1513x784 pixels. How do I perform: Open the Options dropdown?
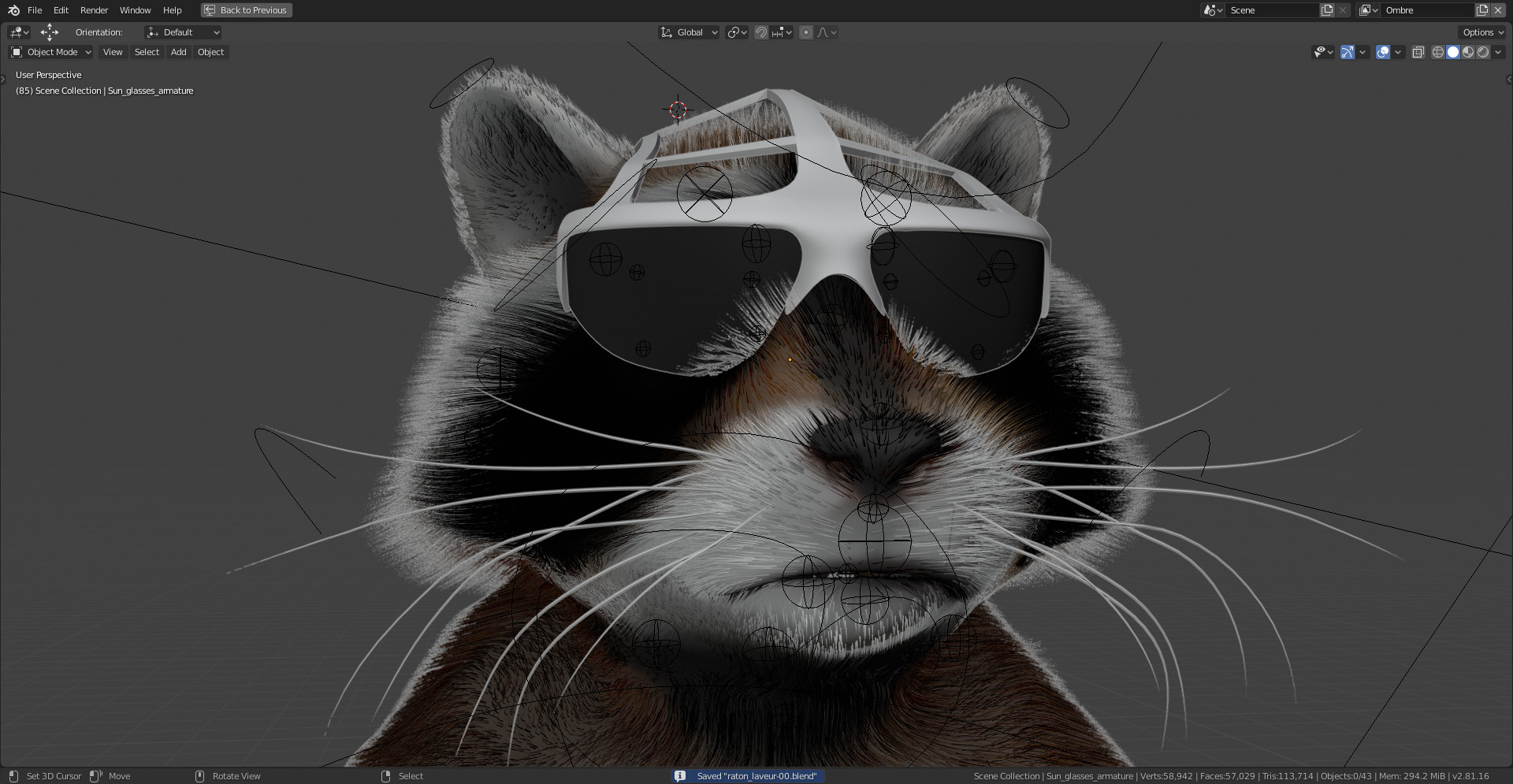coord(1482,32)
